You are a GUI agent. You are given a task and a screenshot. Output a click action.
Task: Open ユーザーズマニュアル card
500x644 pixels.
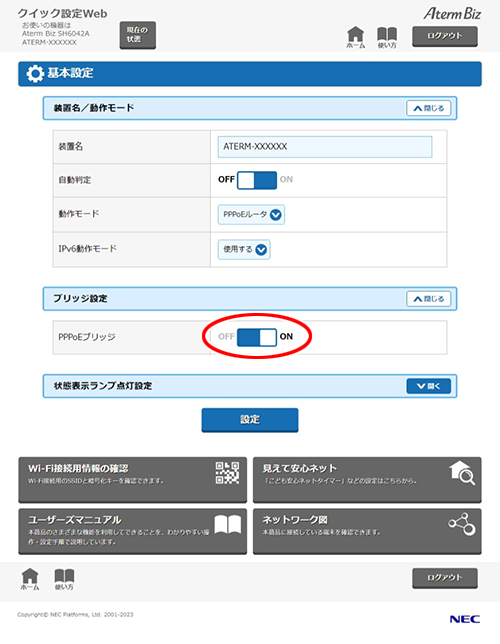(133, 531)
